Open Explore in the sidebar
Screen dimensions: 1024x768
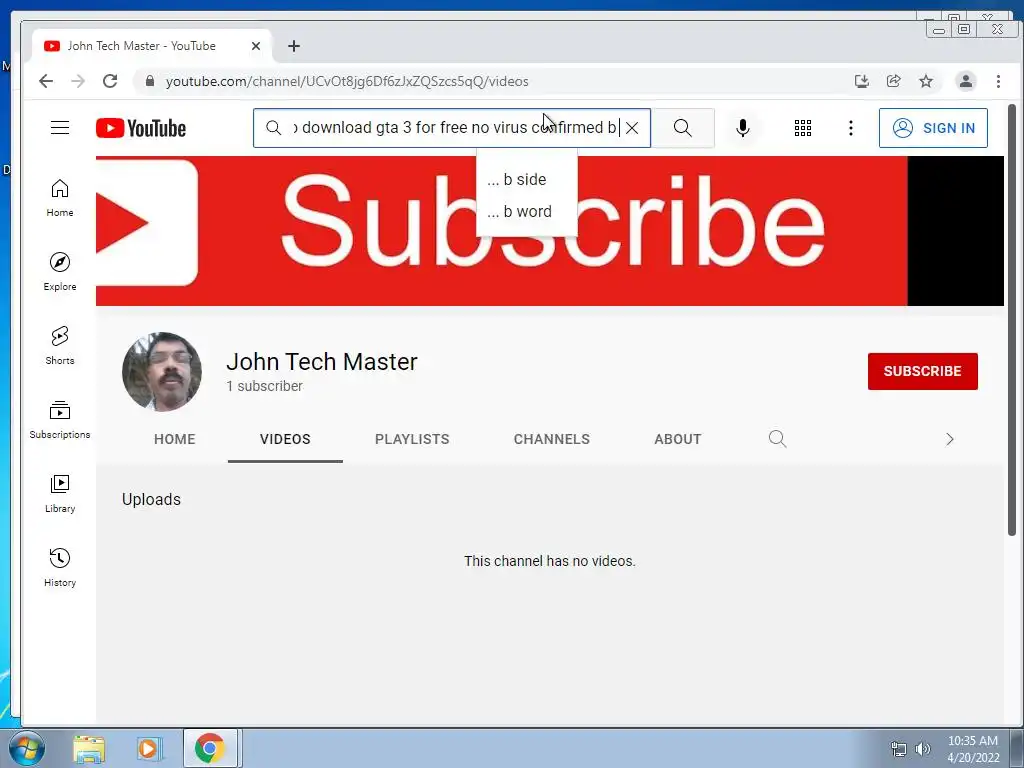[59, 272]
